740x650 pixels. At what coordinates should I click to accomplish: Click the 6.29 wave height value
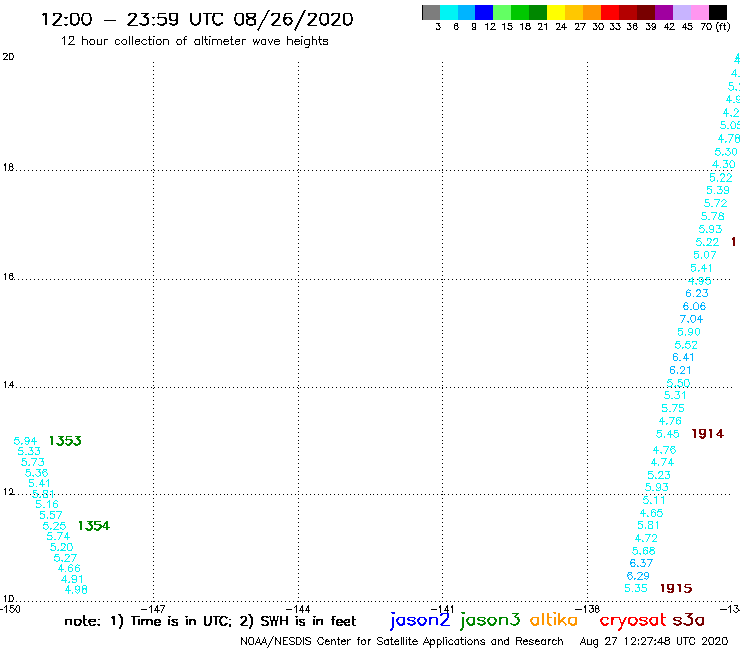pyautogui.click(x=638, y=576)
